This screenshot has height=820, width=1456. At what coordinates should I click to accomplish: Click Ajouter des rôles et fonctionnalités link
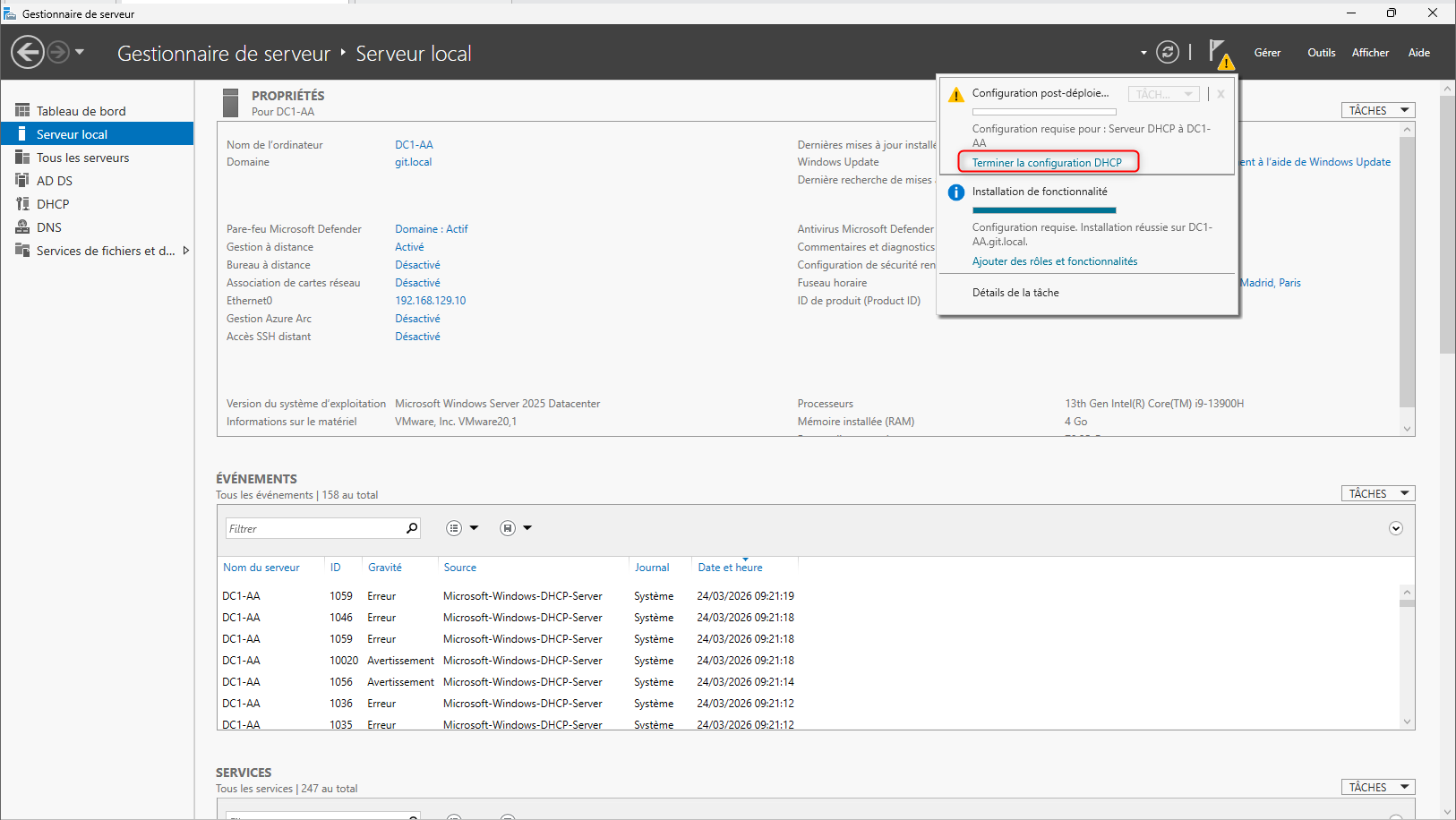click(1055, 261)
